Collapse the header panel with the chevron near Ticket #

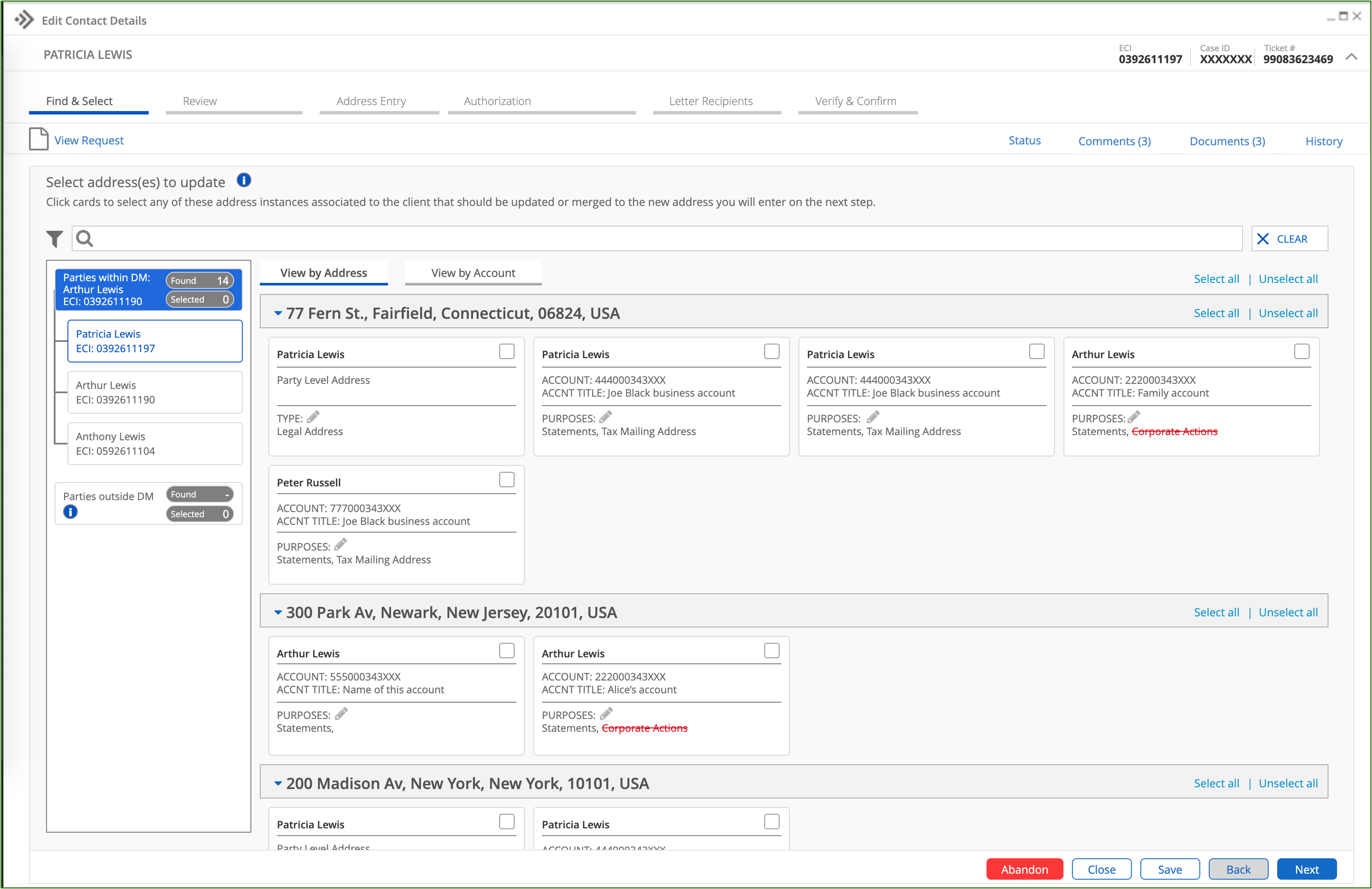pos(1352,57)
